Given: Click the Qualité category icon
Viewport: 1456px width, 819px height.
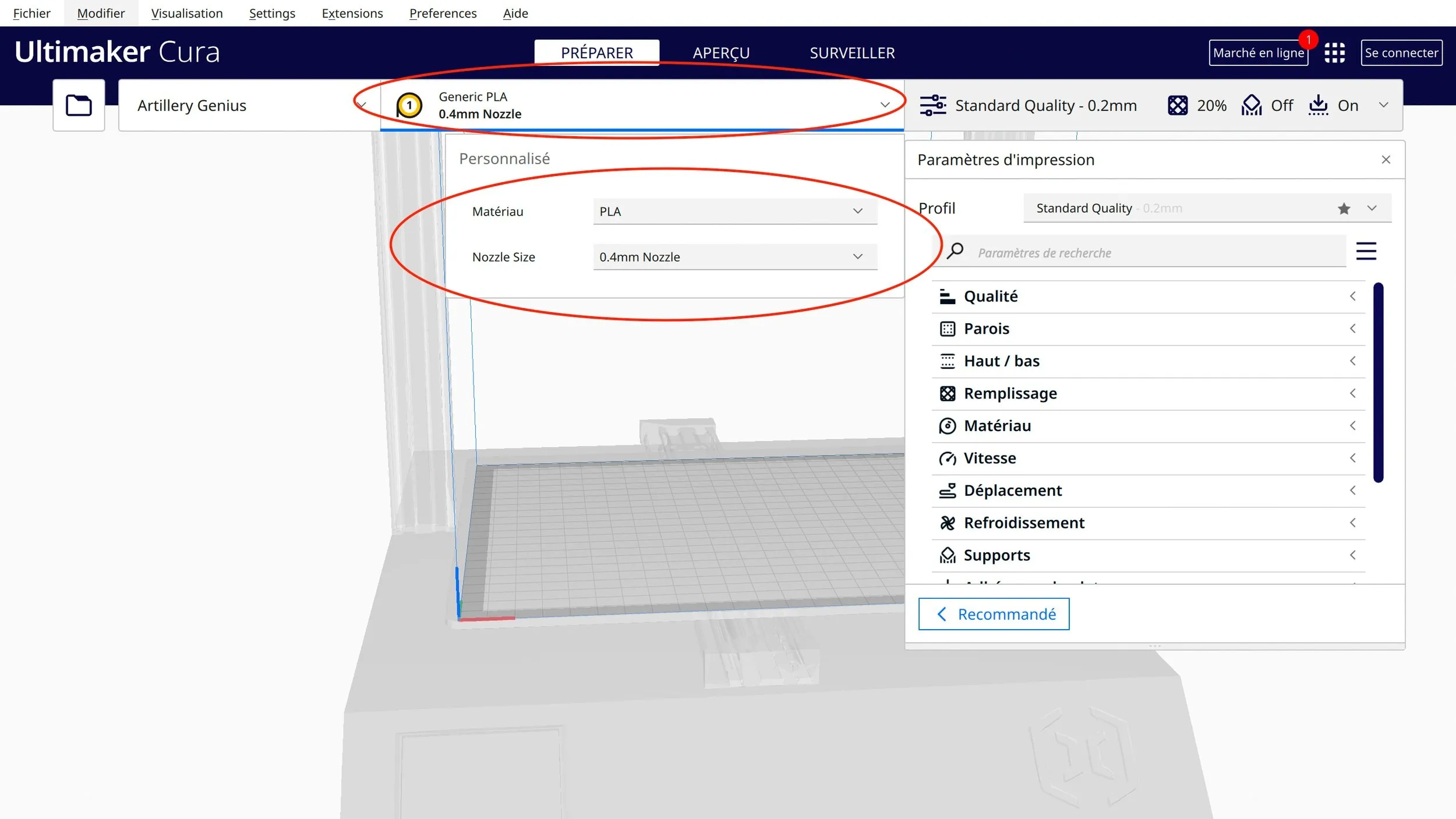Looking at the screenshot, I should pos(948,296).
